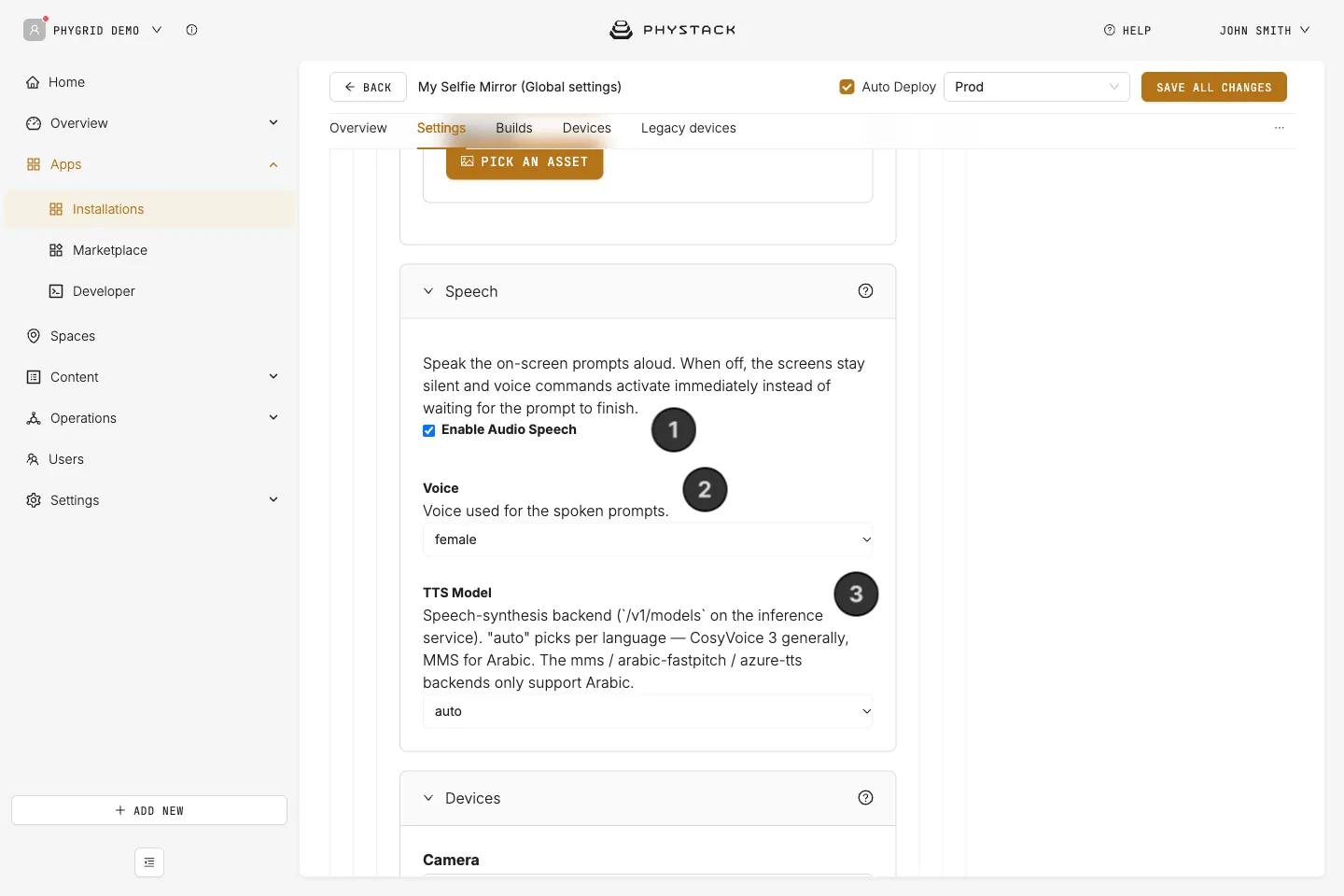Click the Pick an Asset button
Viewport: 1344px width, 896px height.
tap(525, 162)
